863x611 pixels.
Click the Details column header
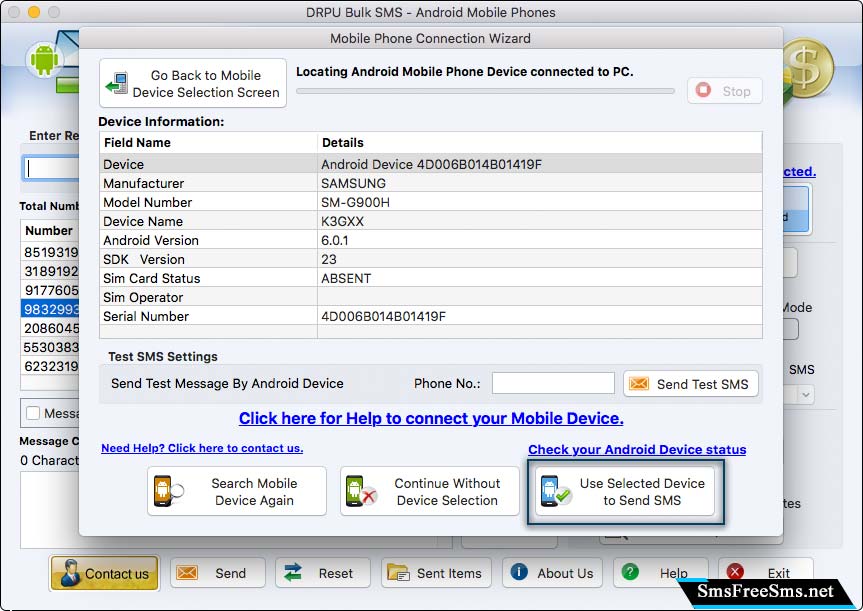click(x=539, y=143)
